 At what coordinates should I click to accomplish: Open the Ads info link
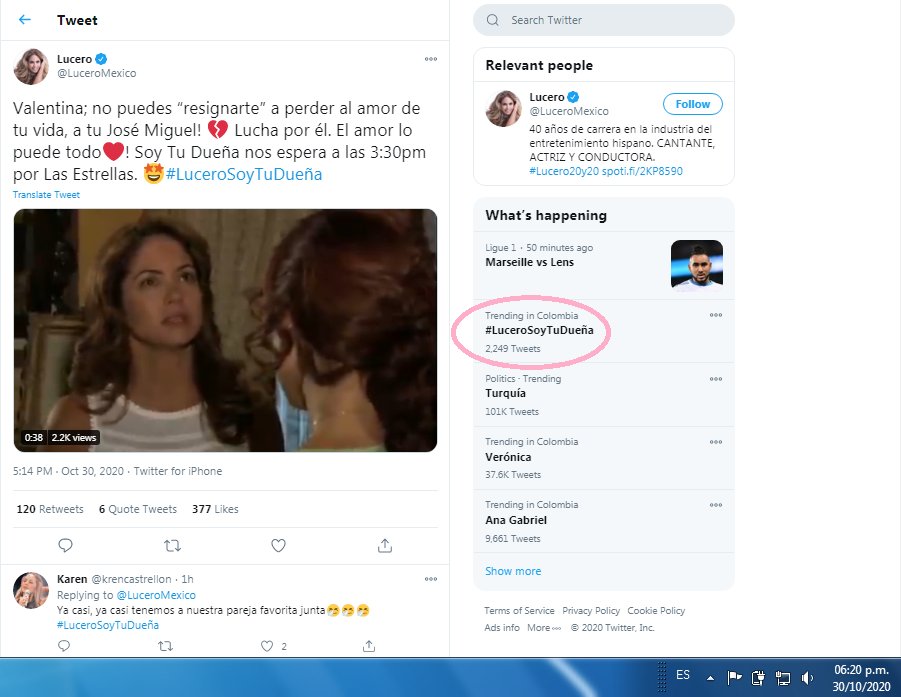(502, 628)
